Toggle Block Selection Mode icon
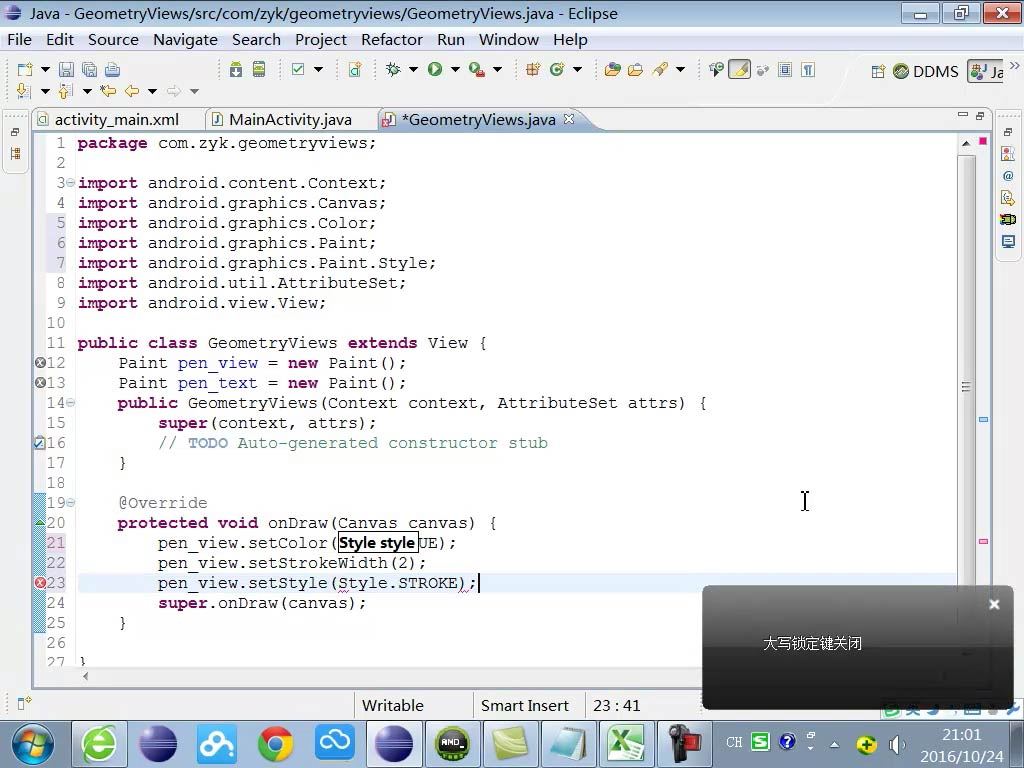 (786, 69)
